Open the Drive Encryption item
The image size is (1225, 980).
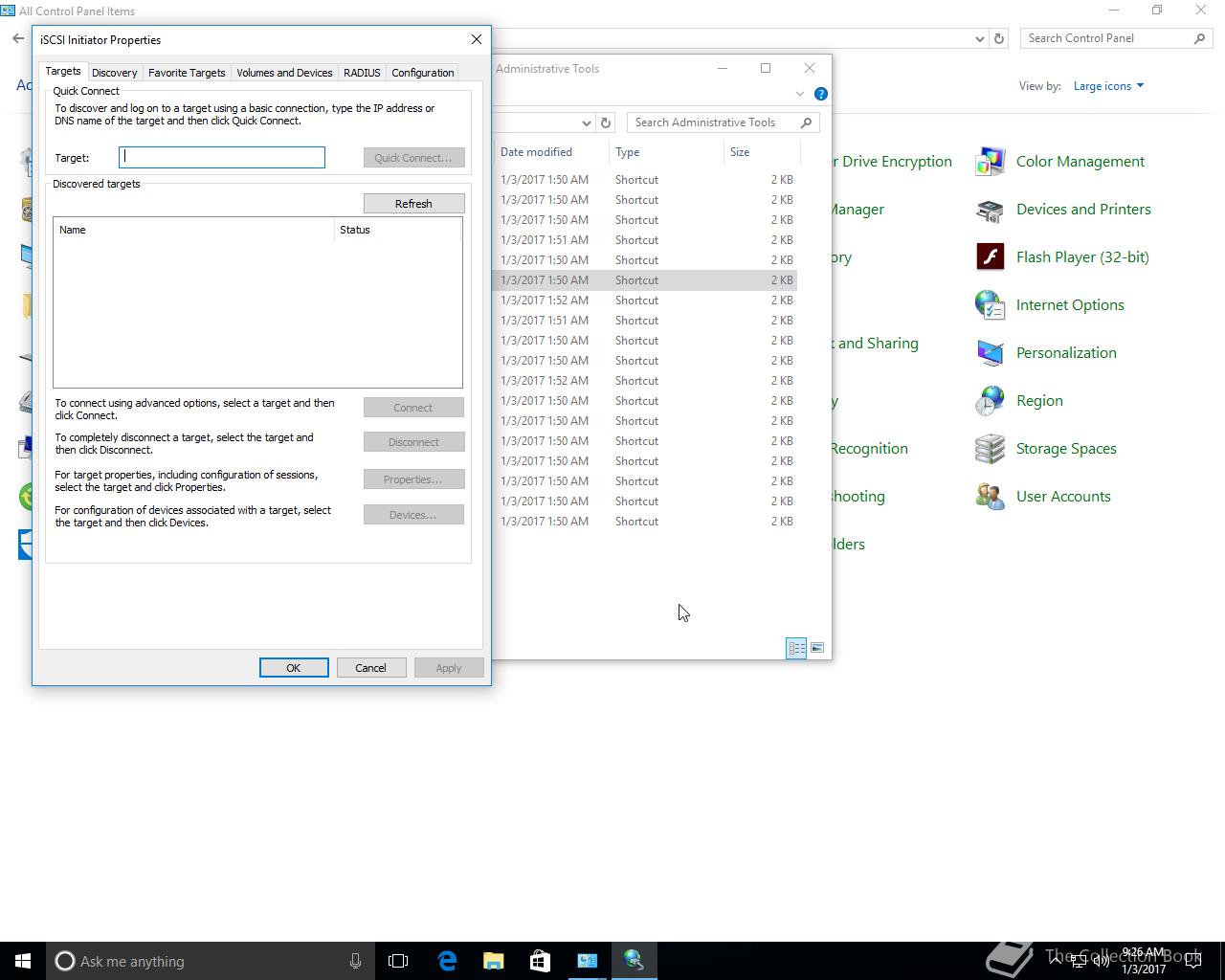[892, 162]
